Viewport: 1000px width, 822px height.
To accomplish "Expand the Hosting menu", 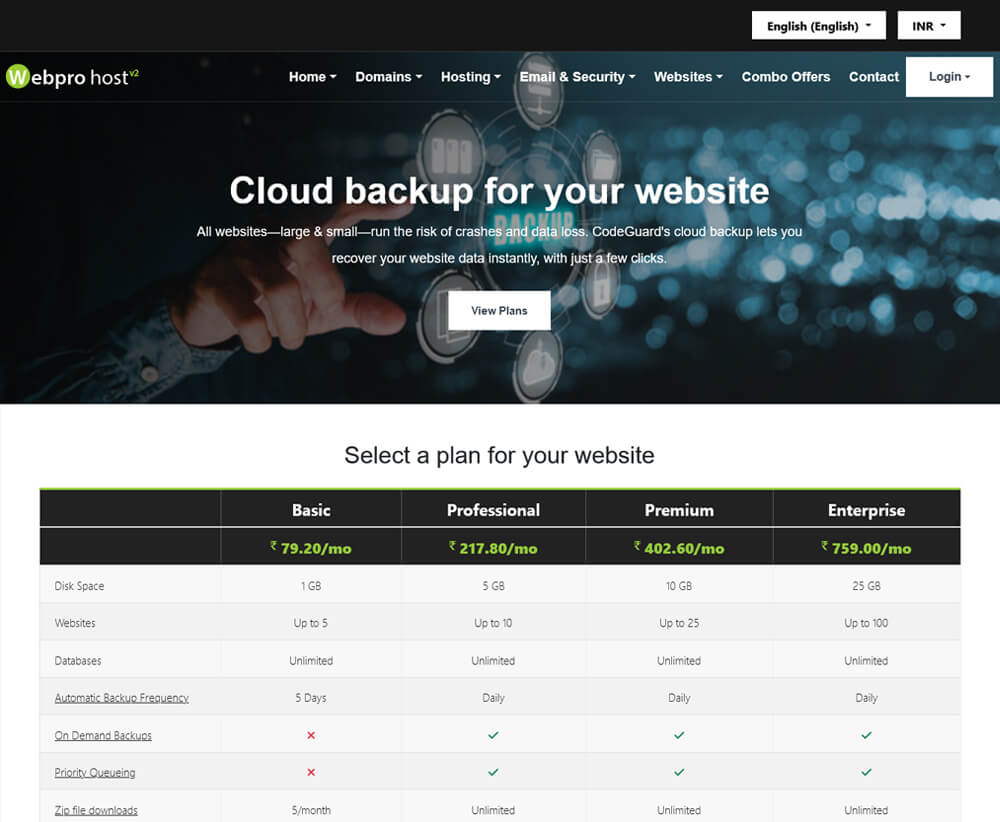I will click(471, 77).
